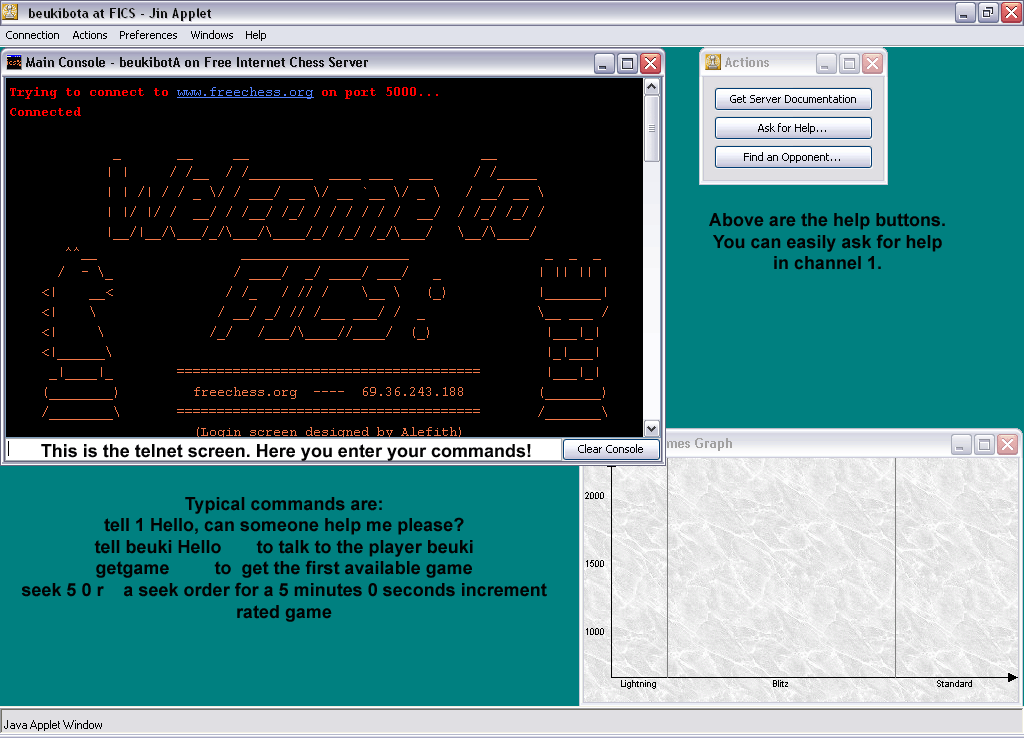Image resolution: width=1024 pixels, height=738 pixels.
Task: Click the 2000 rating axis label
Action: [x=594, y=496]
